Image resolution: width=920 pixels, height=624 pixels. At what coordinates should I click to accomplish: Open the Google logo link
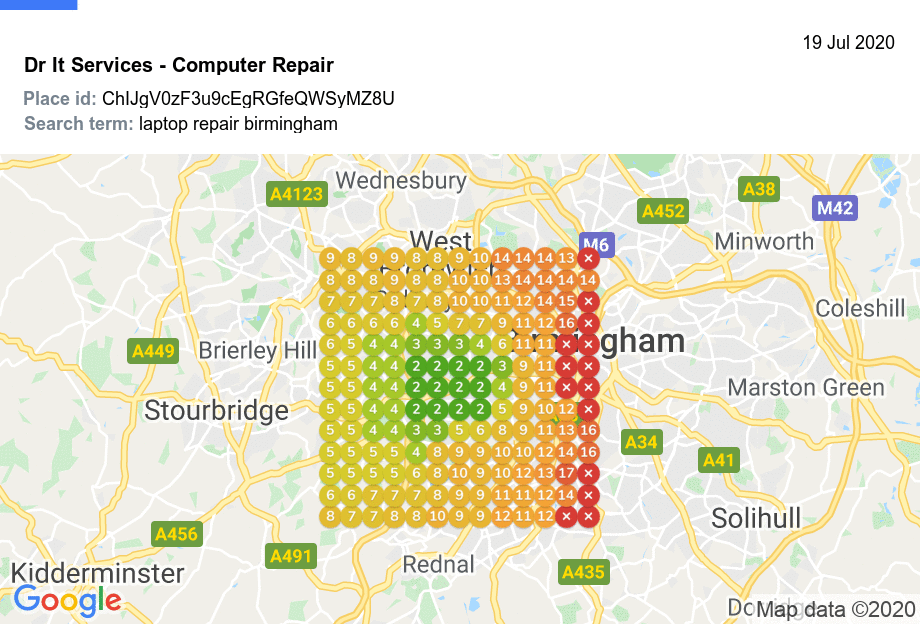(x=67, y=600)
